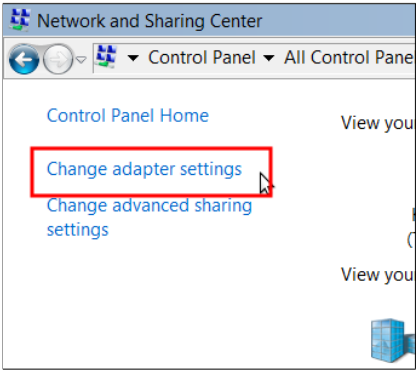
Task: Select the All Control Panel breadcrumb
Action: pyautogui.click(x=349, y=57)
